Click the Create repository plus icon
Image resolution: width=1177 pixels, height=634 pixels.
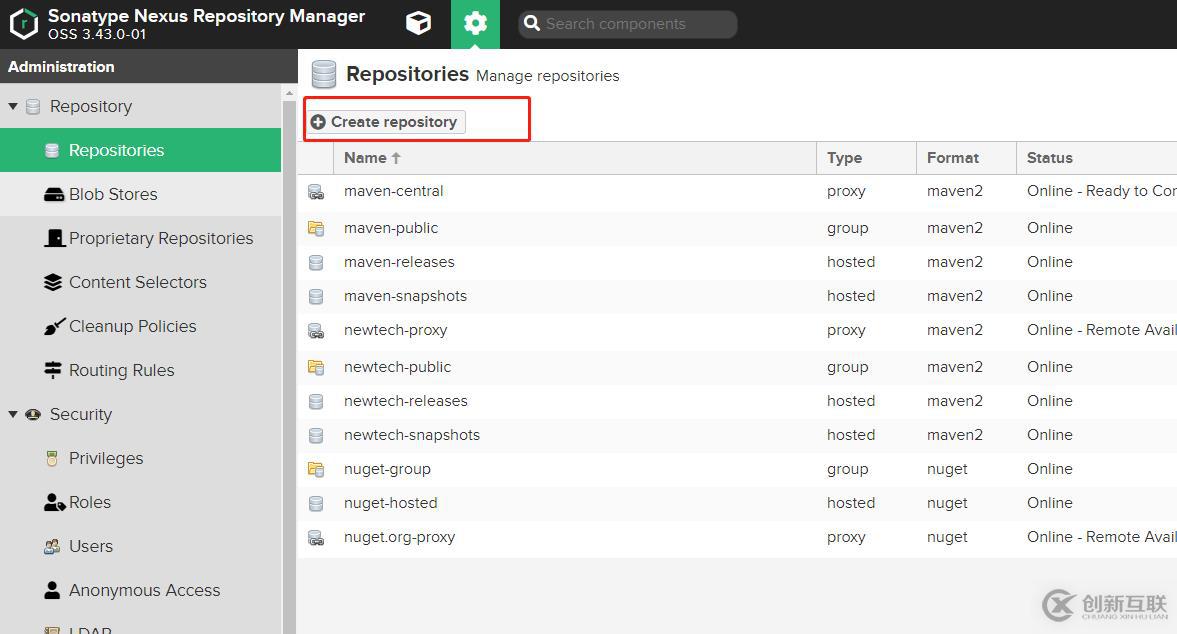pos(318,122)
